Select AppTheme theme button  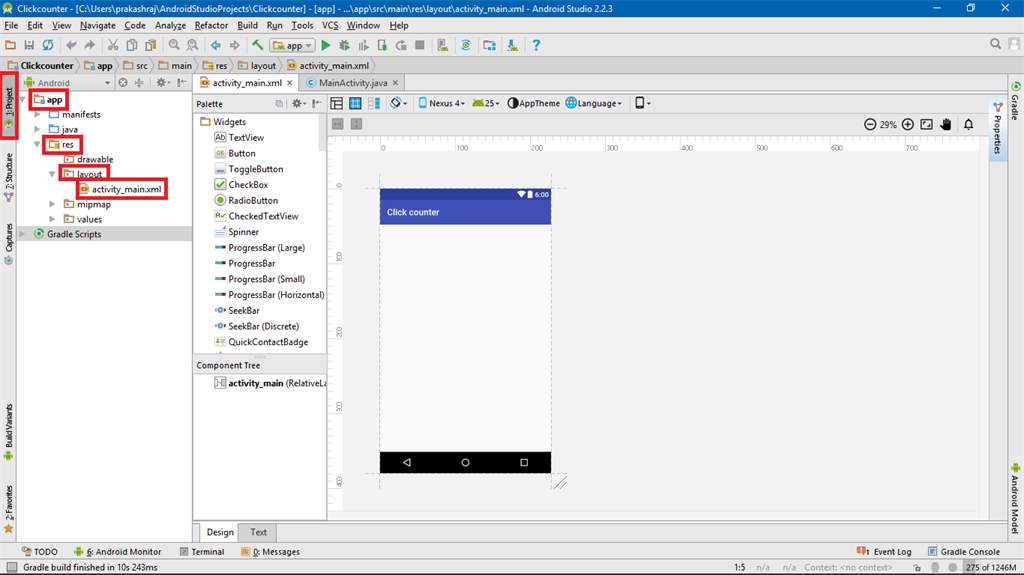tap(534, 103)
